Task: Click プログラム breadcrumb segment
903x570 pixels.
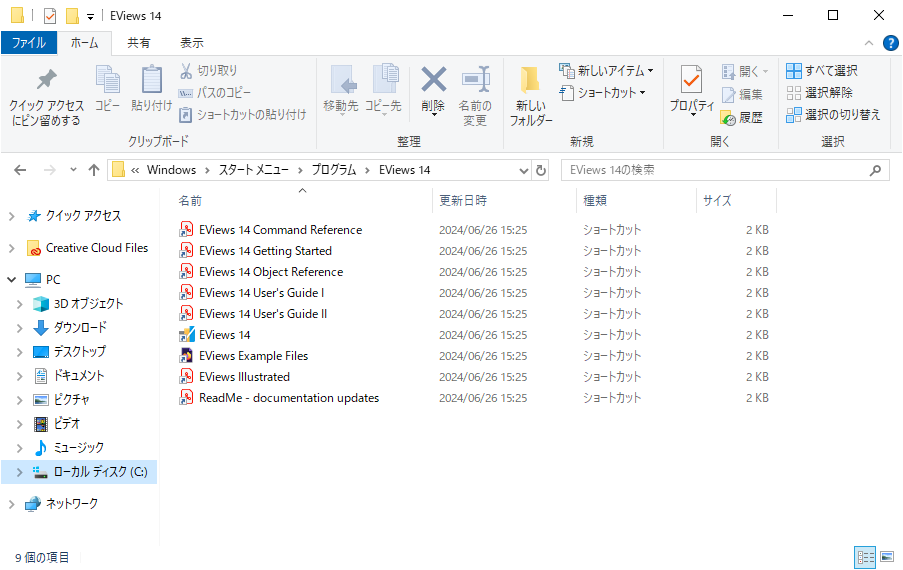Action: click(x=334, y=170)
